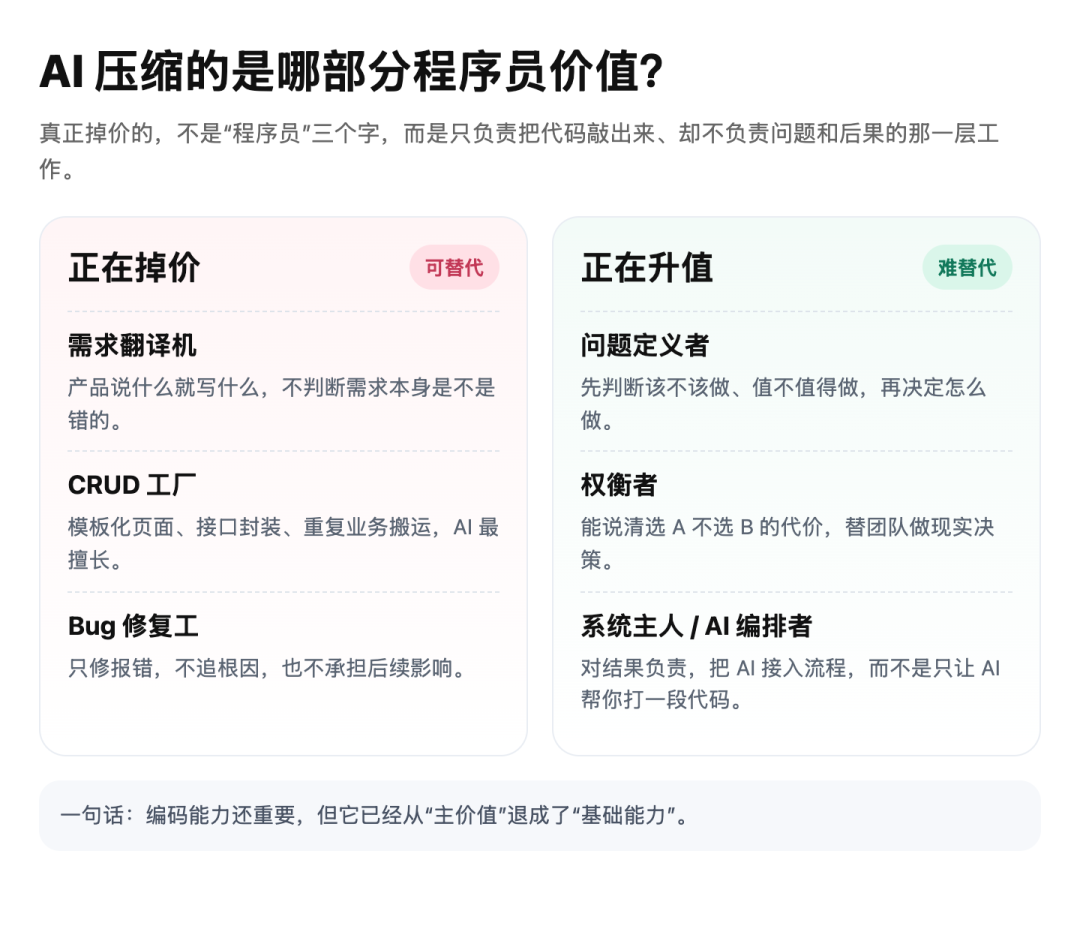
Task: Select the CRUD 工厂 item title
Action: tap(132, 485)
